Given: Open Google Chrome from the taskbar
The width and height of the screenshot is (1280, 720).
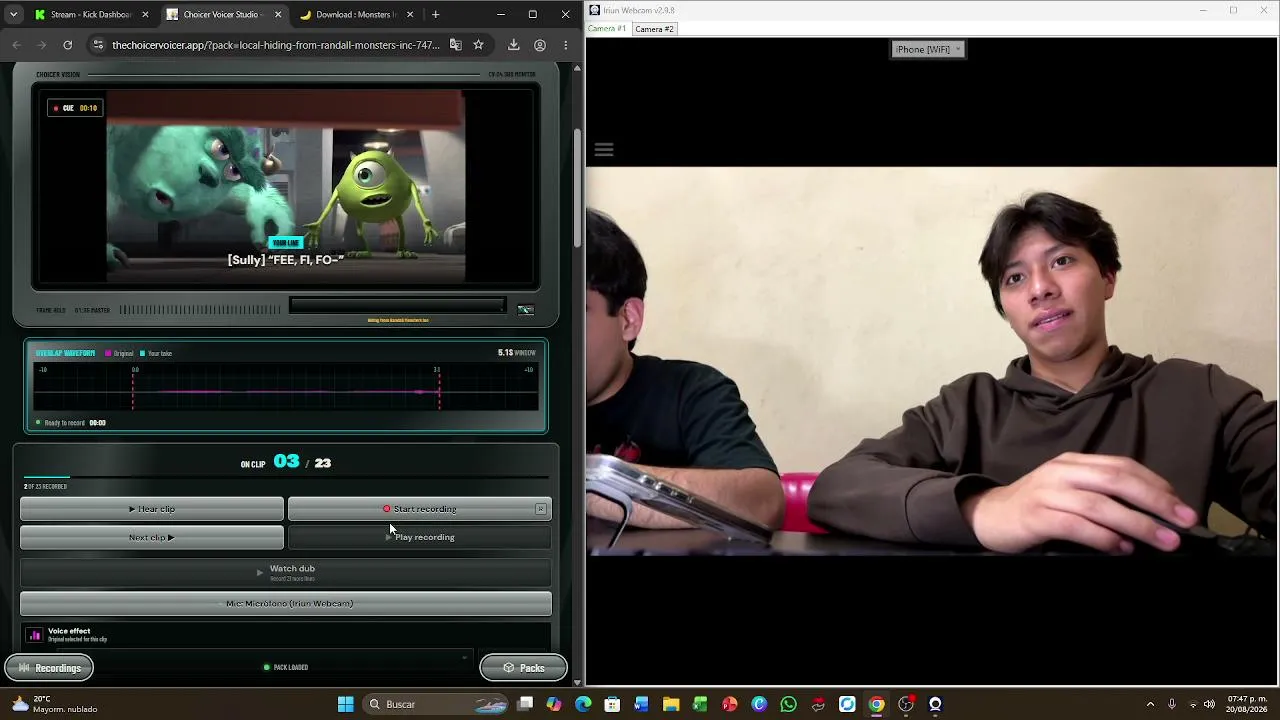Looking at the screenshot, I should 876,704.
